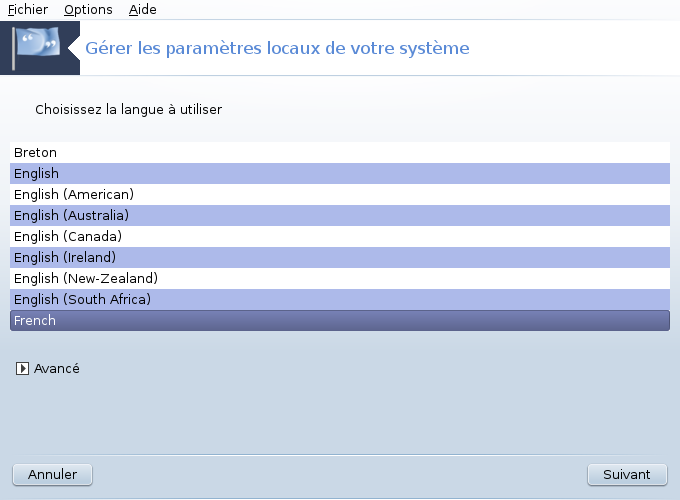Open the Options menu
This screenshot has height=500, width=680.
(88, 10)
